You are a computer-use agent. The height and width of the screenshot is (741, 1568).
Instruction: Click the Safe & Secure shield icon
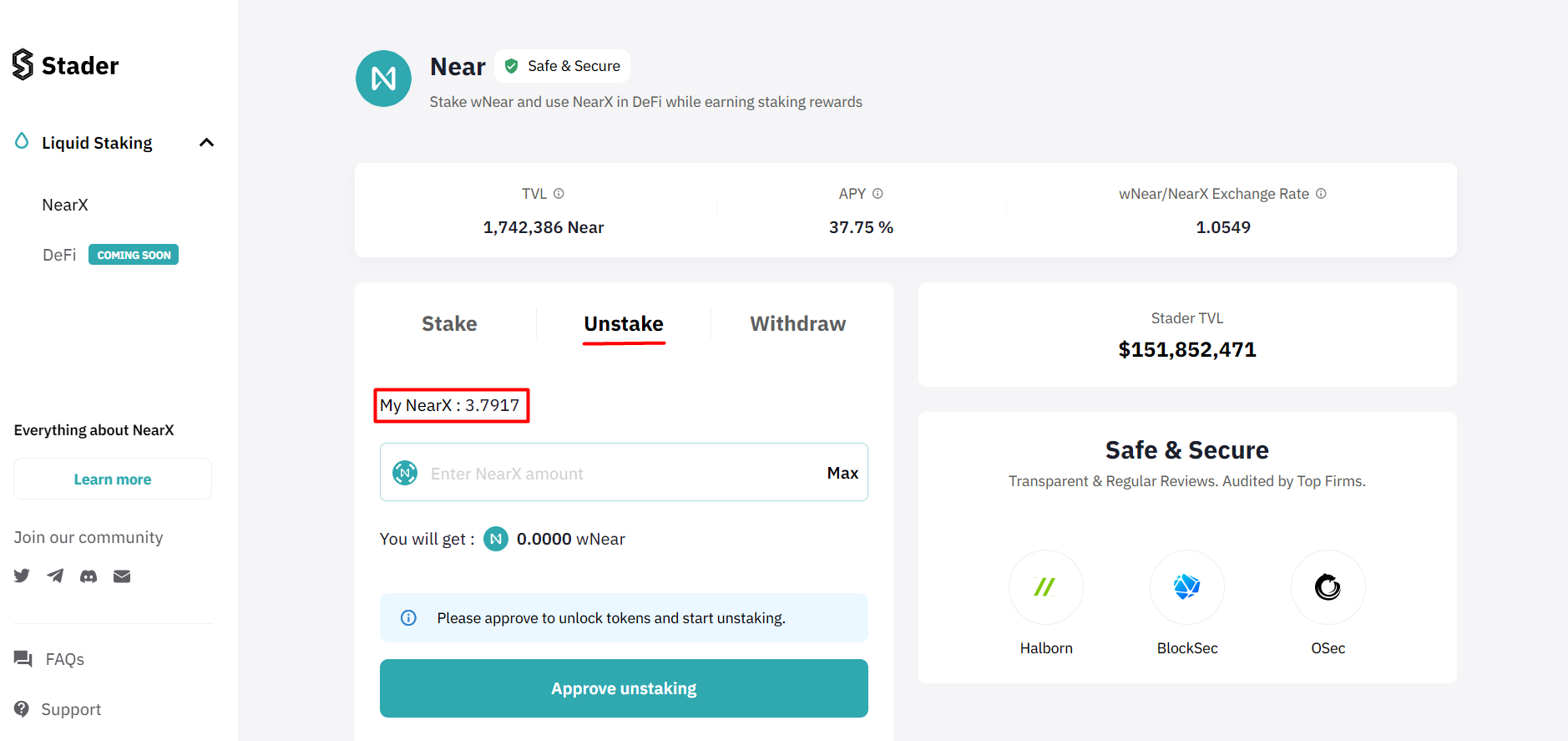[x=512, y=66]
